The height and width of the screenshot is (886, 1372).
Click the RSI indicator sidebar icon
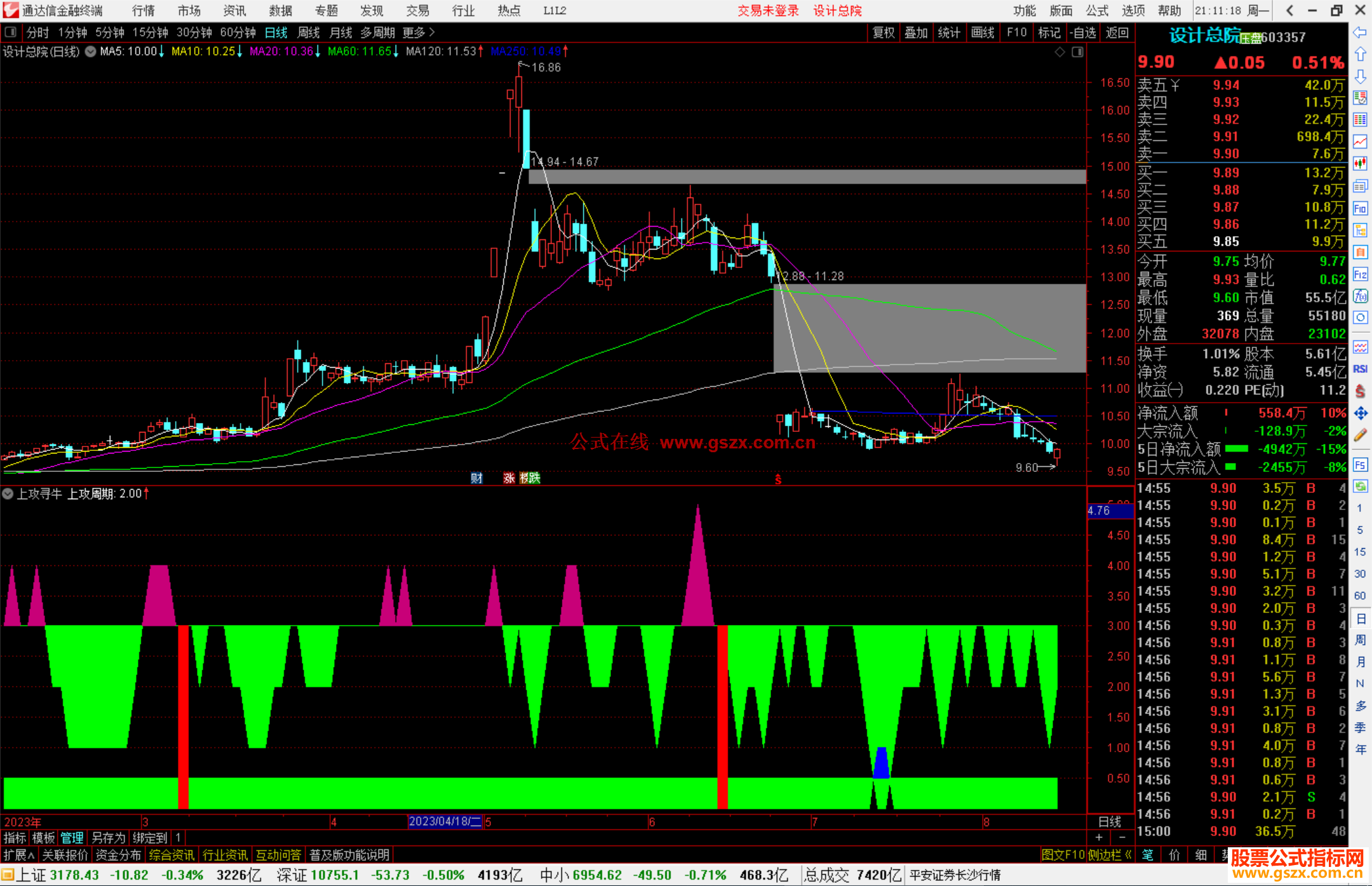pyautogui.click(x=1360, y=369)
